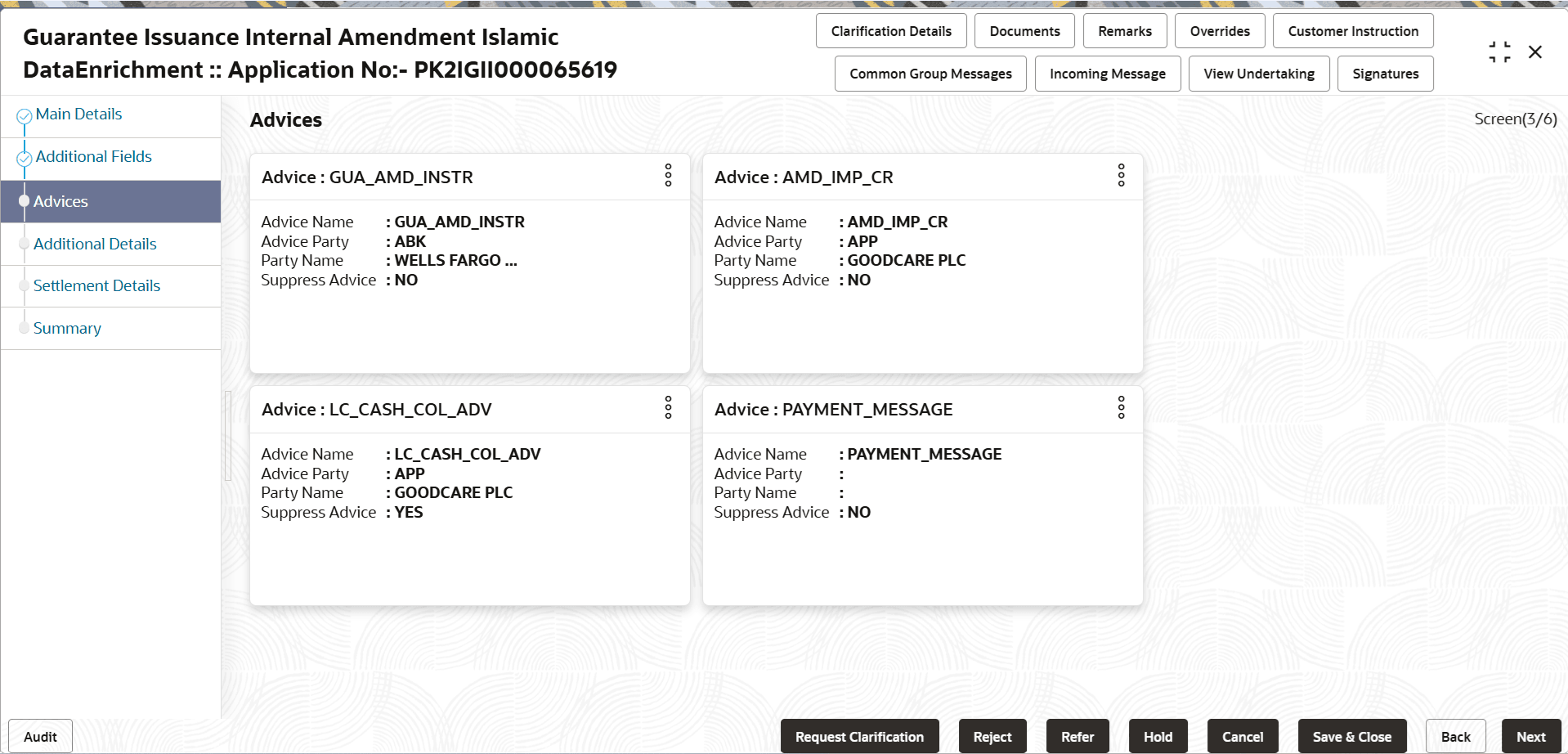This screenshot has height=754, width=1568.
Task: Put the application on Hold
Action: coord(1158,737)
